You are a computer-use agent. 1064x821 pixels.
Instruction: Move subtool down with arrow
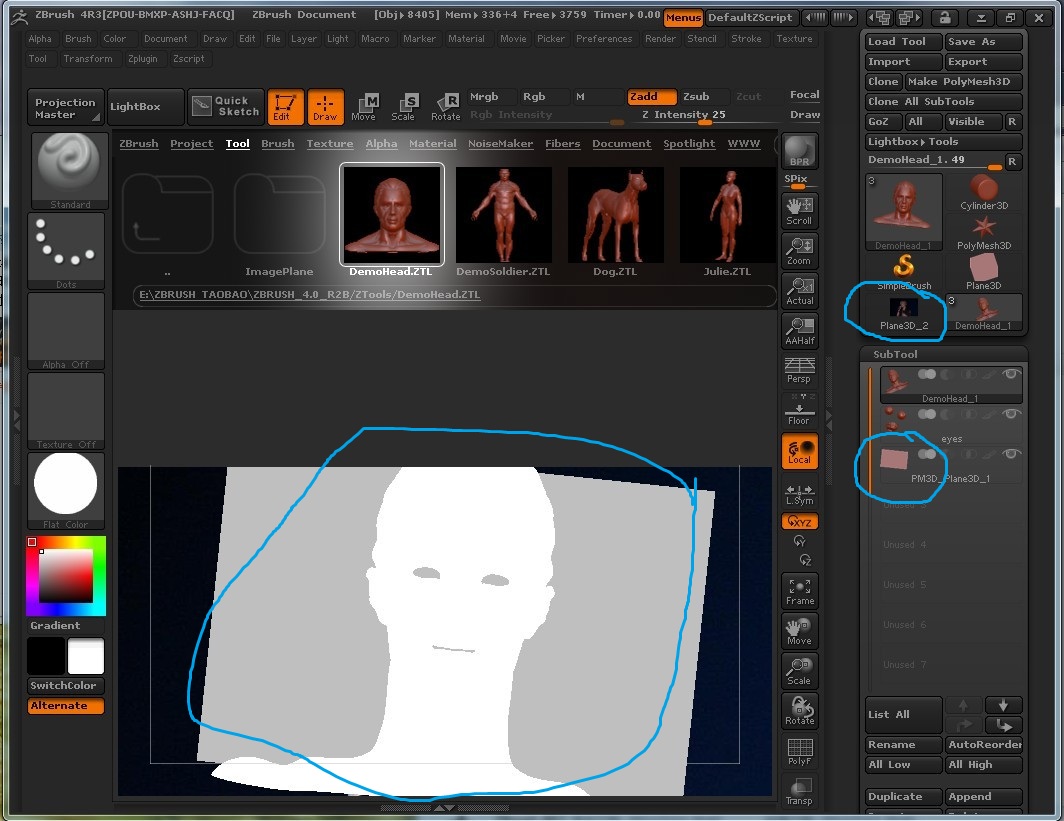(x=1003, y=706)
